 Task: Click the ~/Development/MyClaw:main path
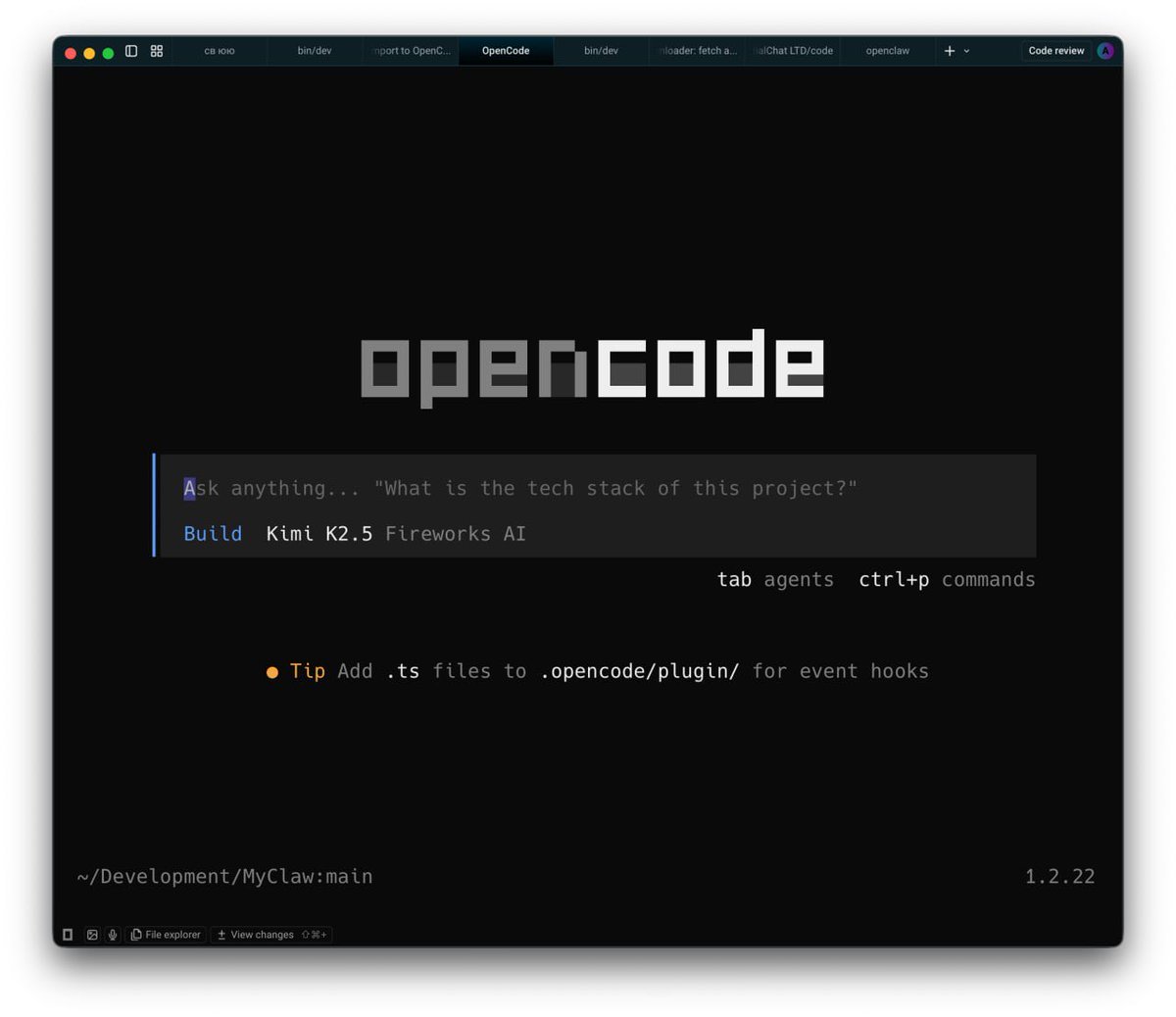tap(224, 877)
